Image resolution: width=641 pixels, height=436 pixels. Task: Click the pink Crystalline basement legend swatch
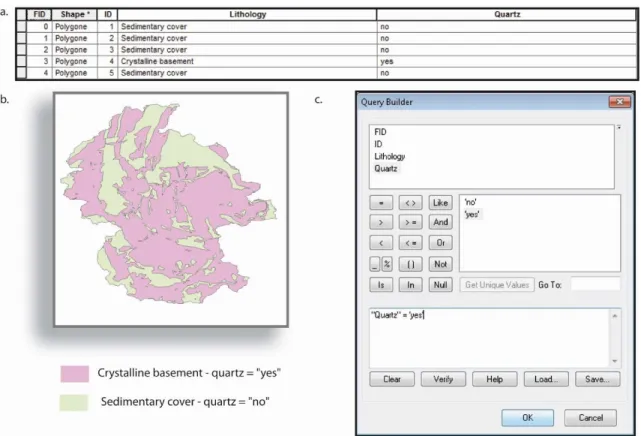click(75, 374)
